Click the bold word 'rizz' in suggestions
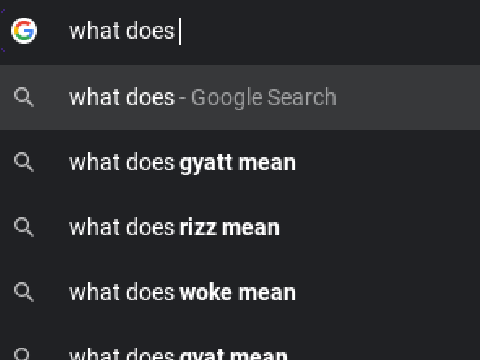This screenshot has width=480, height=360. [x=198, y=228]
